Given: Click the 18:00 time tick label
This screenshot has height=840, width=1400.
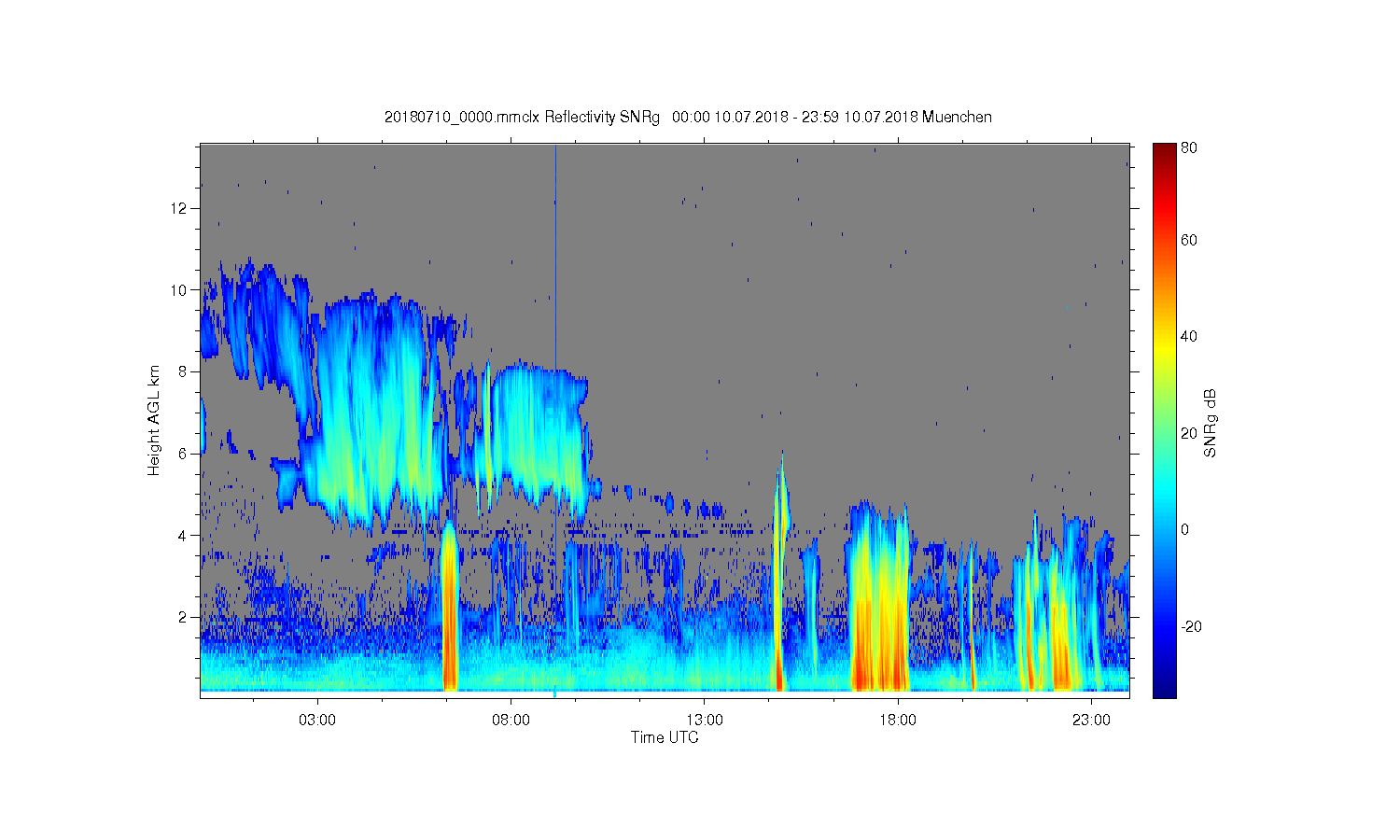Looking at the screenshot, I should tap(898, 721).
